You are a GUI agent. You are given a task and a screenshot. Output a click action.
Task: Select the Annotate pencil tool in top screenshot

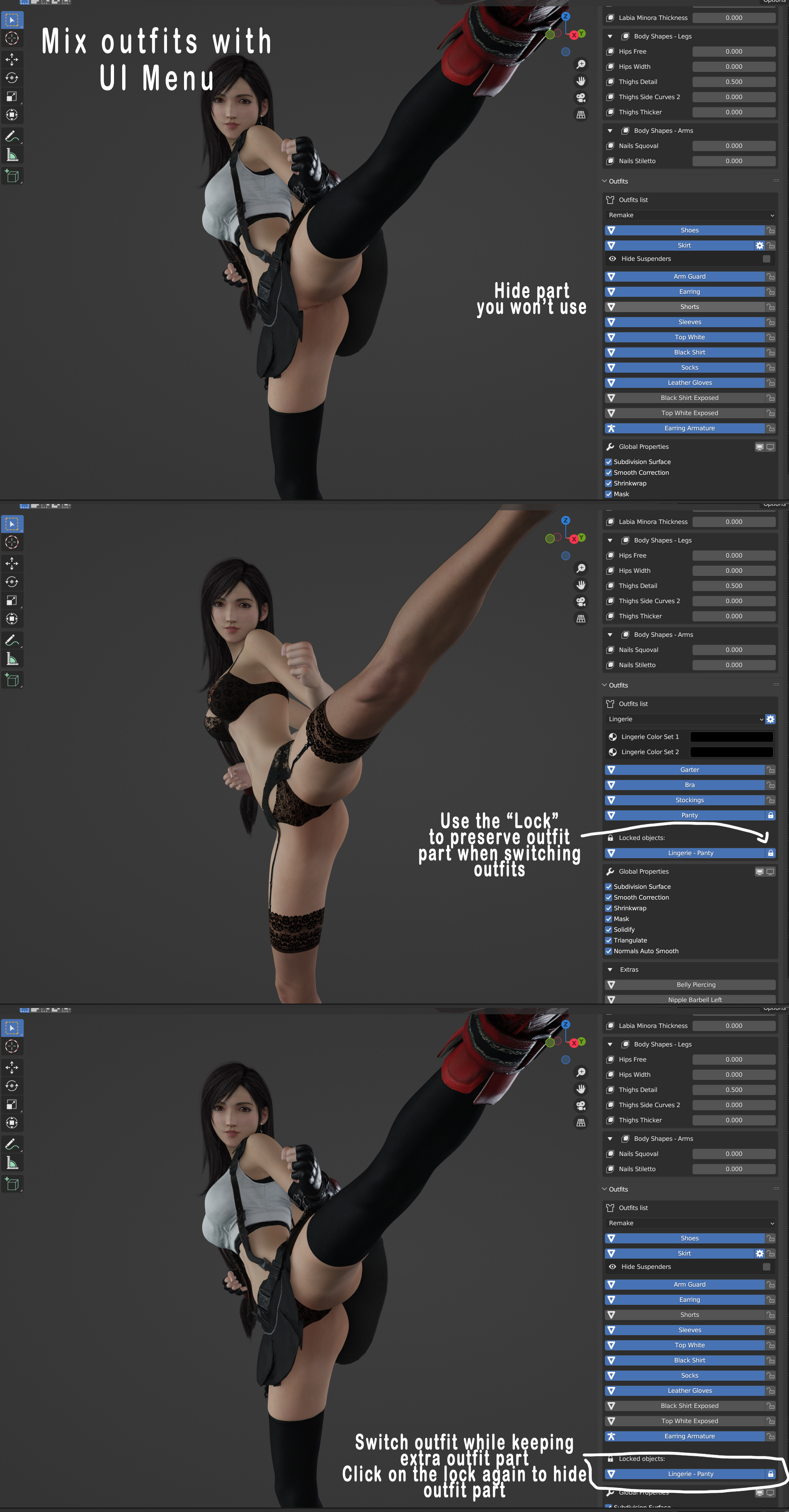click(x=12, y=136)
